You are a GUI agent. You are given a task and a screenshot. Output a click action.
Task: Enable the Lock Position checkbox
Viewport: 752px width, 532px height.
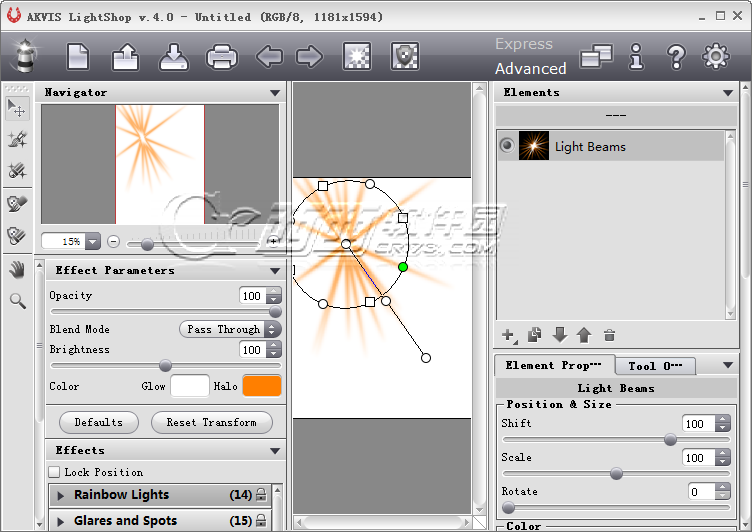tap(54, 472)
